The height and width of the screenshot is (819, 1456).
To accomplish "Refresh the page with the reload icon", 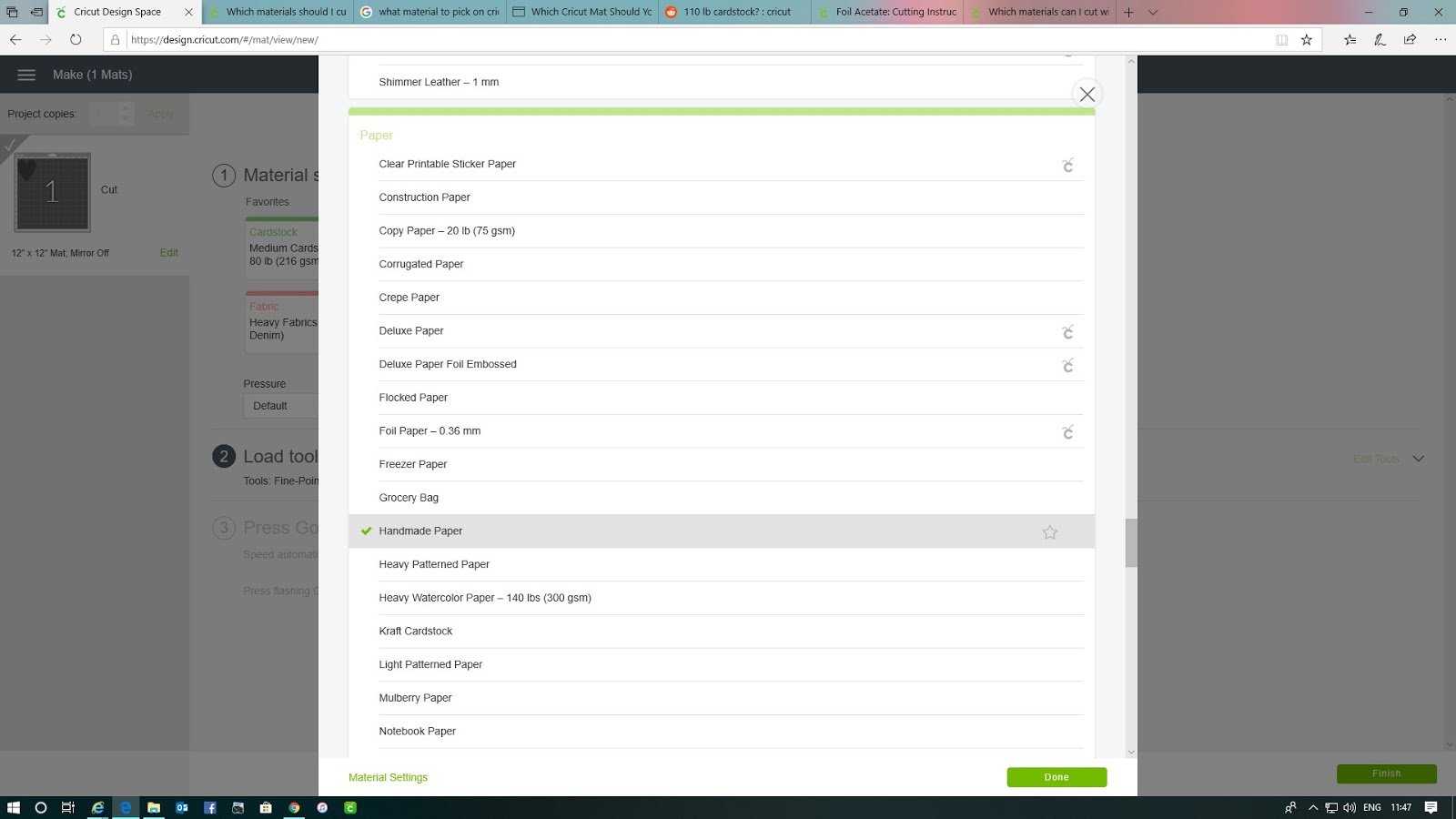I will (76, 39).
